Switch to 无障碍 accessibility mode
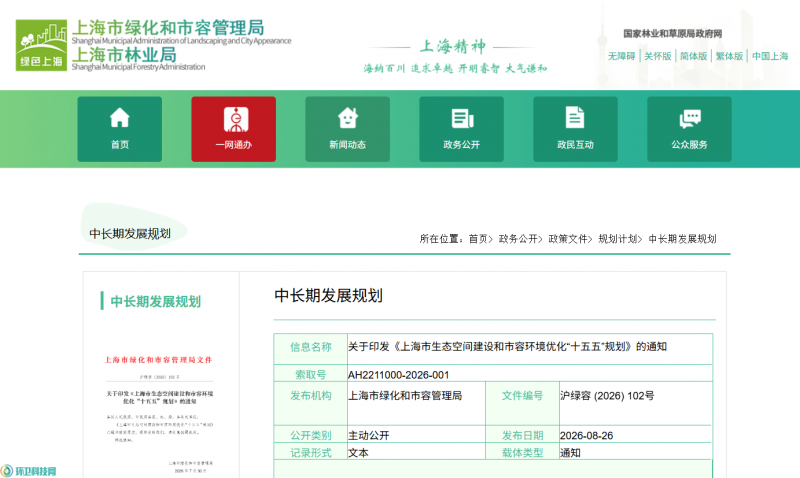Viewport: 800px width, 478px height. 621,56
